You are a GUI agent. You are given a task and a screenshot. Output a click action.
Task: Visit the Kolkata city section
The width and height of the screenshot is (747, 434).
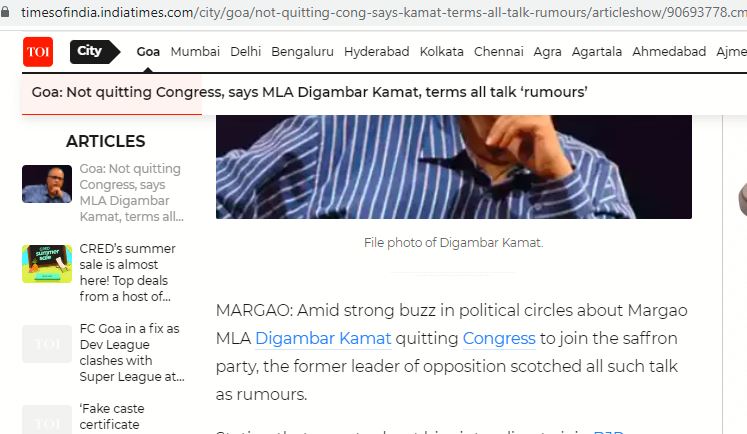442,51
